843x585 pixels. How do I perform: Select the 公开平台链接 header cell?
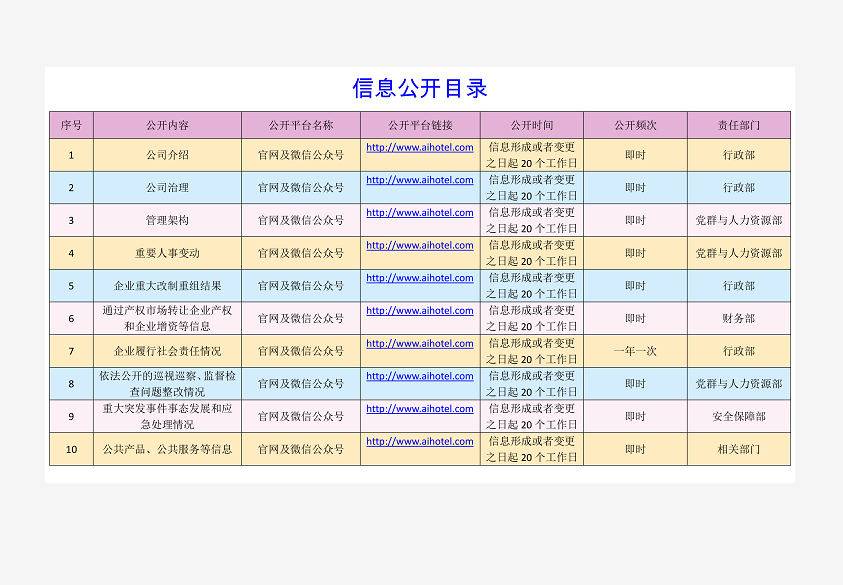[x=420, y=125]
